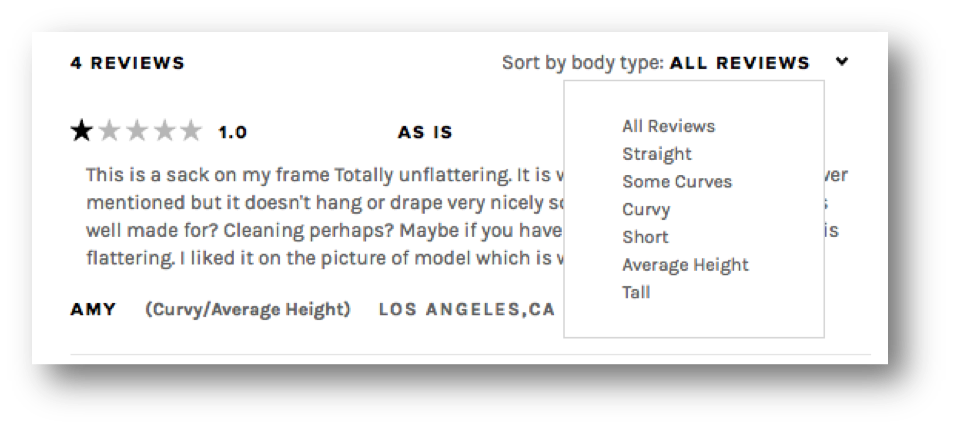Viewport: 953px width, 429px height.
Task: Pick the Curvy filter option
Action: click(646, 210)
